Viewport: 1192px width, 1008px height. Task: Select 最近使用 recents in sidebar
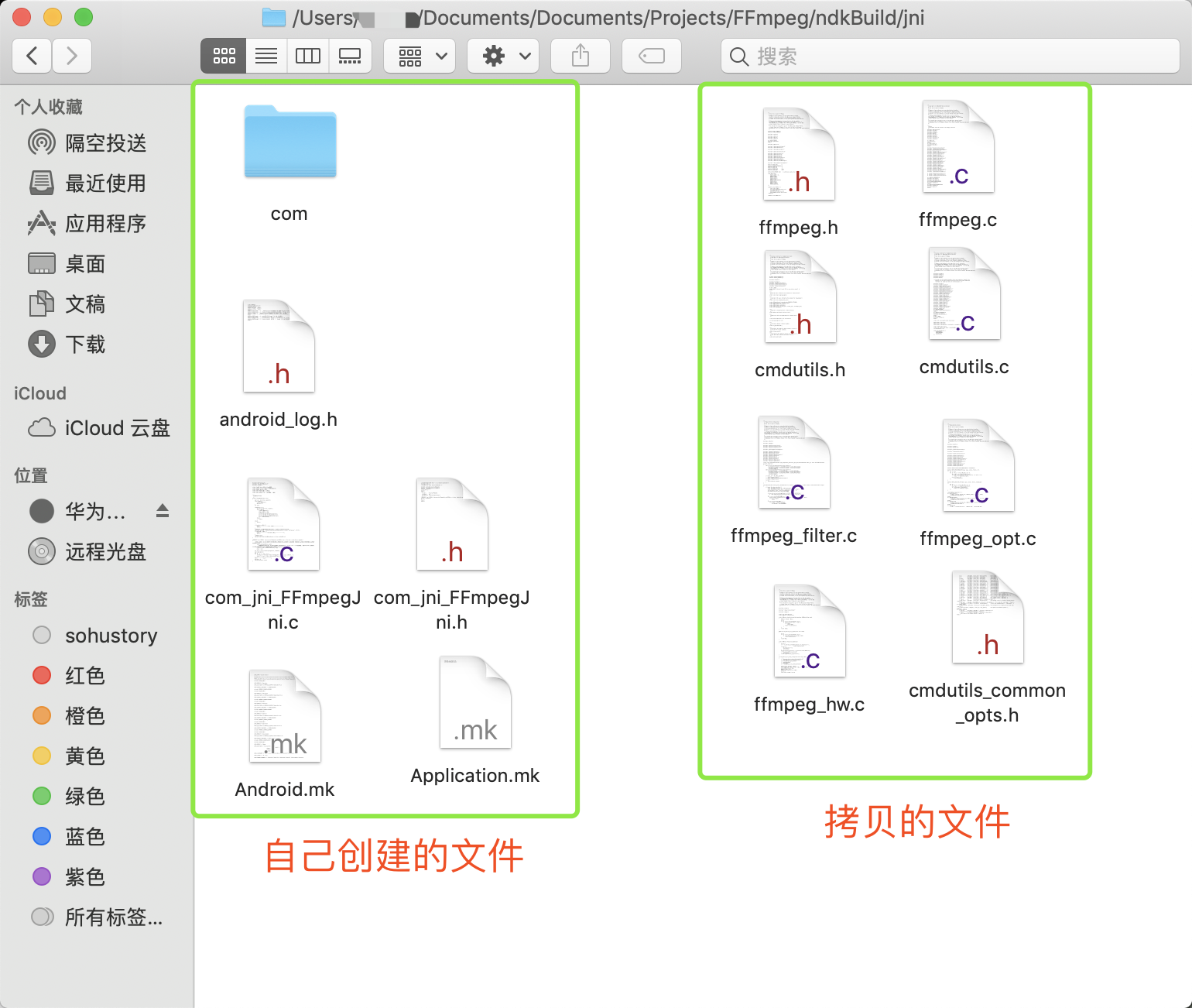pos(104,183)
